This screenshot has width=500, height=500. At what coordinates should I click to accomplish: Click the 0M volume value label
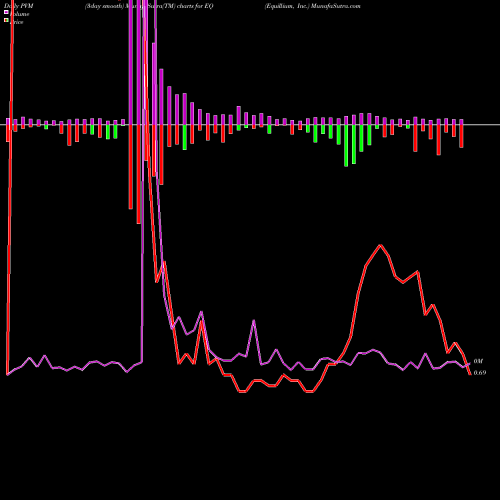[x=478, y=361]
